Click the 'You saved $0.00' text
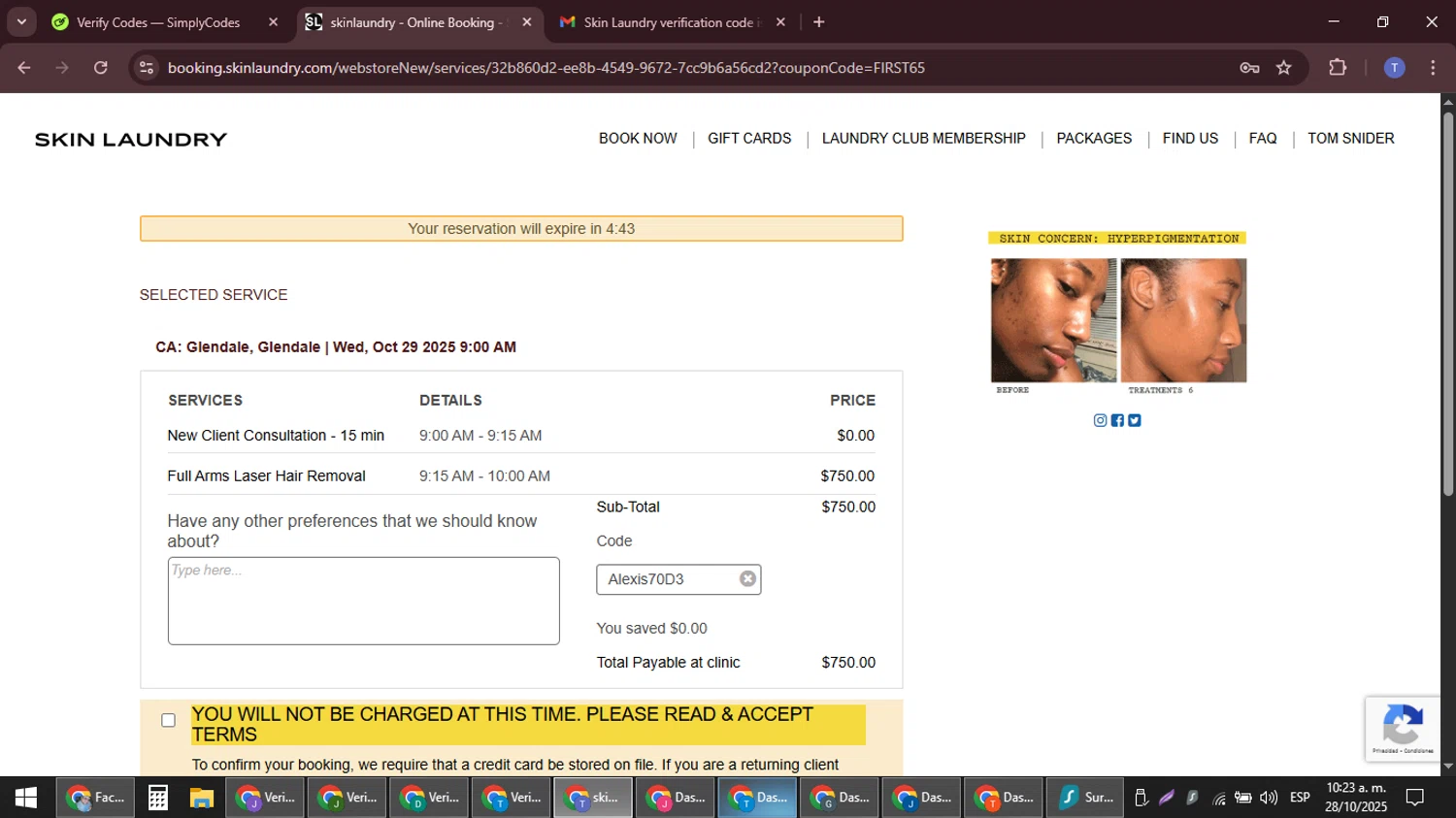The image size is (1456, 818). click(652, 629)
